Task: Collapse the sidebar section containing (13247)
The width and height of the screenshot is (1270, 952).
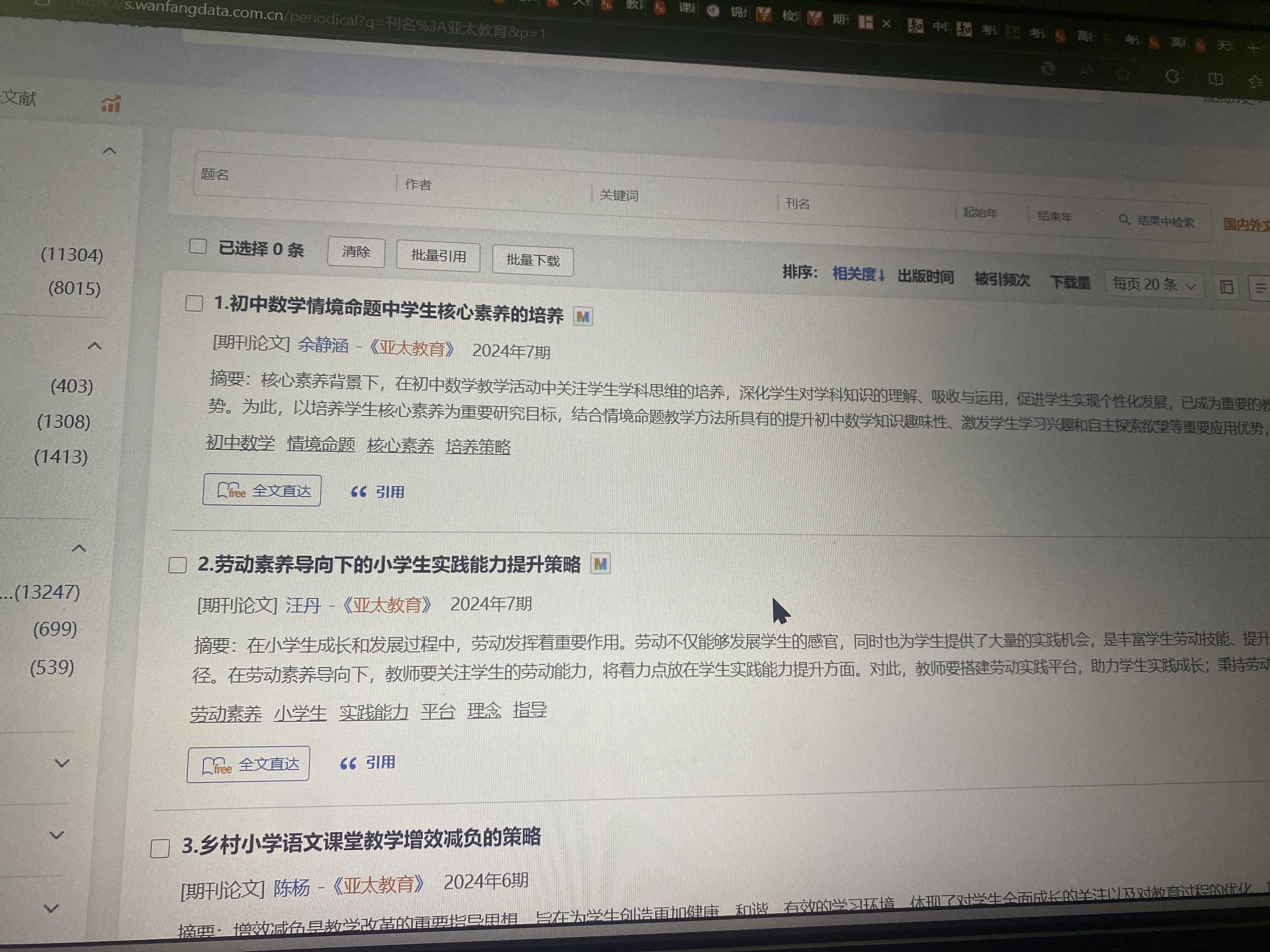Action: point(79,548)
